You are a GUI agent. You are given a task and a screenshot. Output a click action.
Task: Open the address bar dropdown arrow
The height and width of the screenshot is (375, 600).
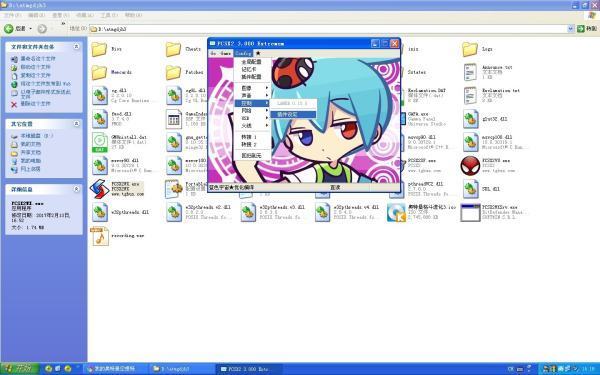(x=571, y=29)
